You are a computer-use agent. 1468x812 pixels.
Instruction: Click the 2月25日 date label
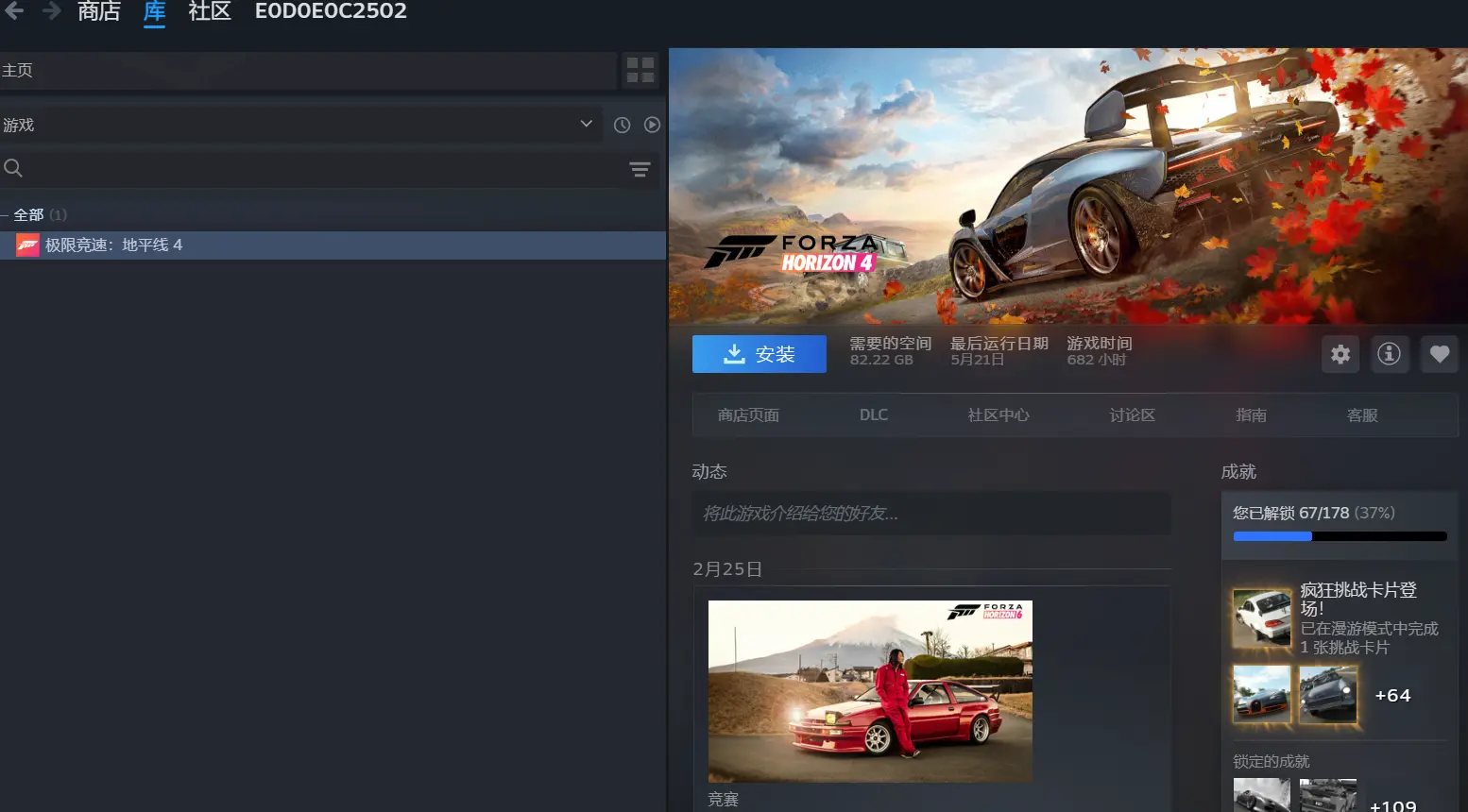pos(727,569)
